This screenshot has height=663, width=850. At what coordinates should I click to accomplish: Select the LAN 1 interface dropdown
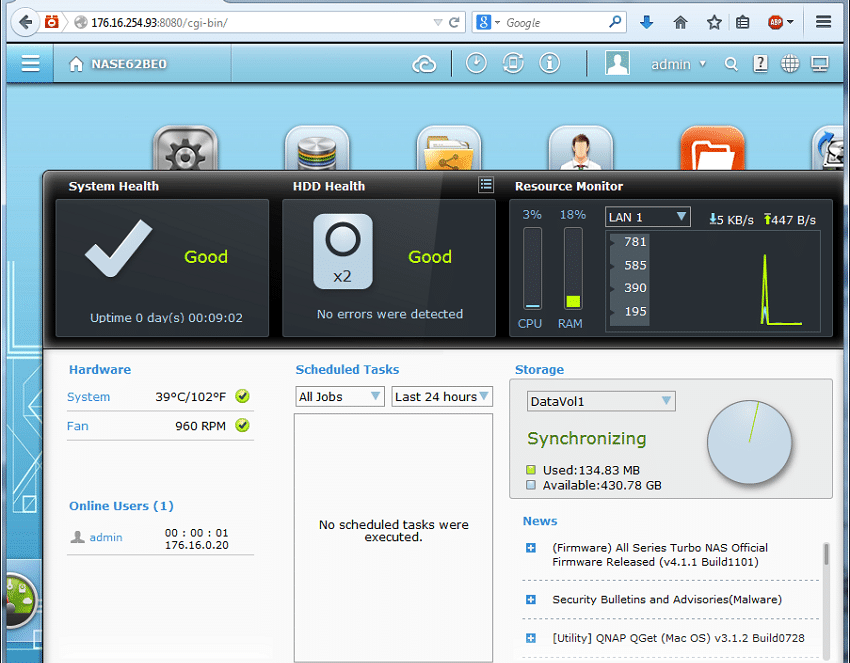pyautogui.click(x=647, y=217)
